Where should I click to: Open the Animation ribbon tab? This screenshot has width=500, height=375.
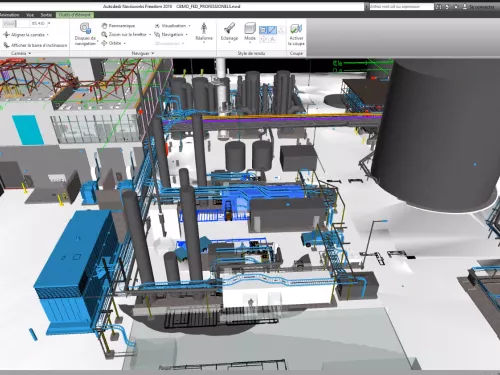(x=9, y=15)
